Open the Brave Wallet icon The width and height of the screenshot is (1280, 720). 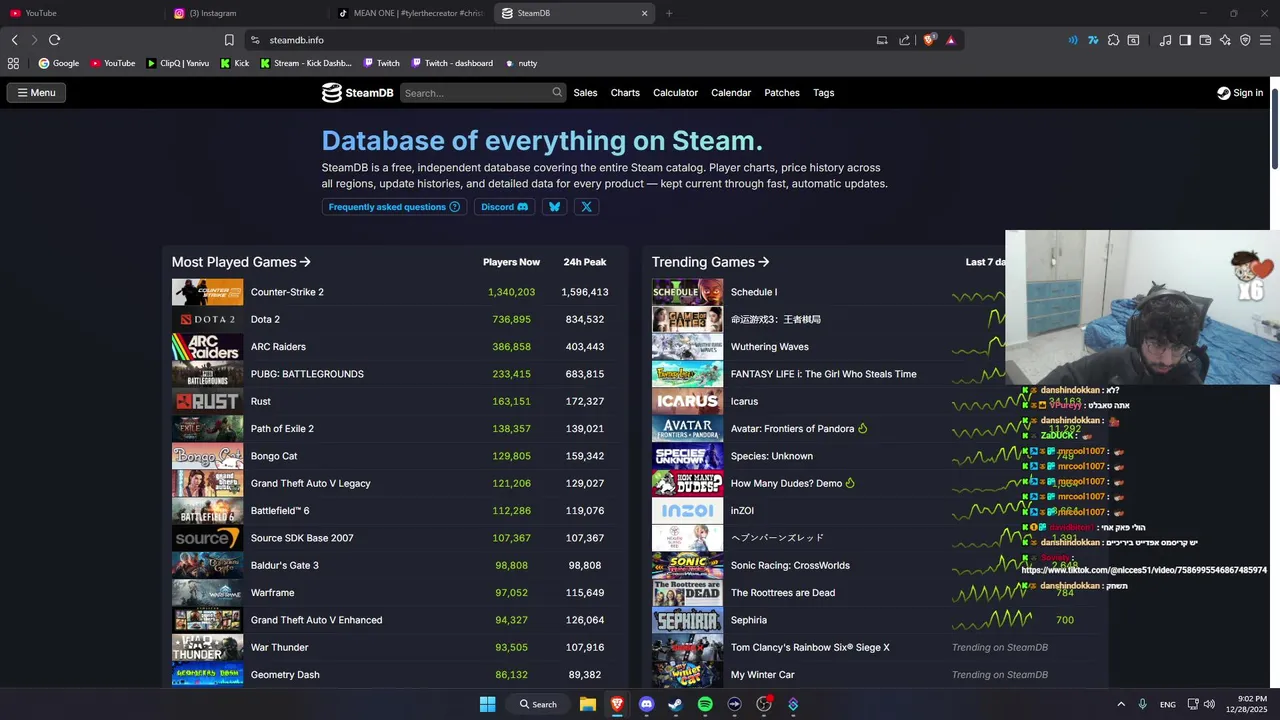click(1205, 40)
